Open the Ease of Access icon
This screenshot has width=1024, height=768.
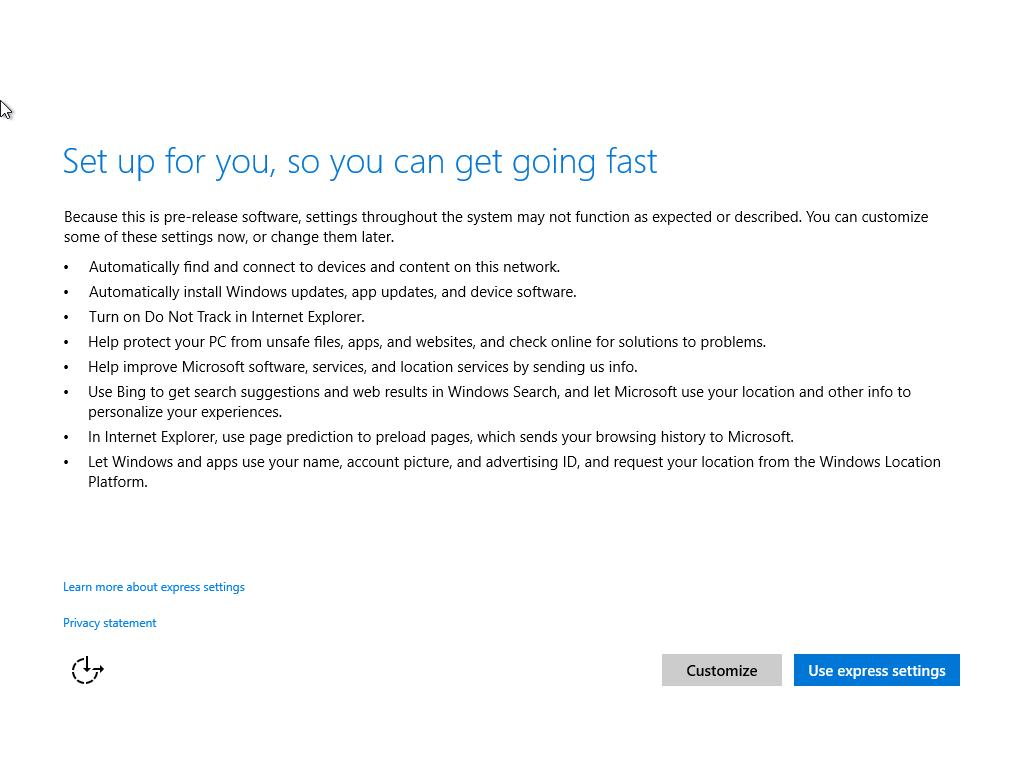click(87, 670)
